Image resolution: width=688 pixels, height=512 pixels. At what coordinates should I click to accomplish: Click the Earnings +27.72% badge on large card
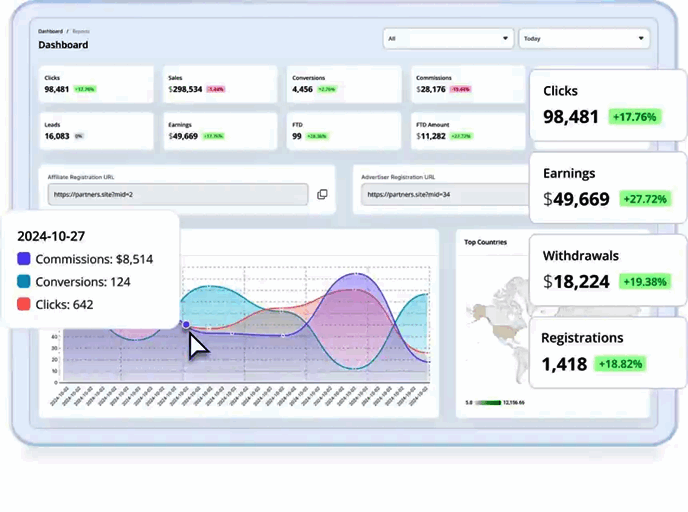tap(645, 199)
